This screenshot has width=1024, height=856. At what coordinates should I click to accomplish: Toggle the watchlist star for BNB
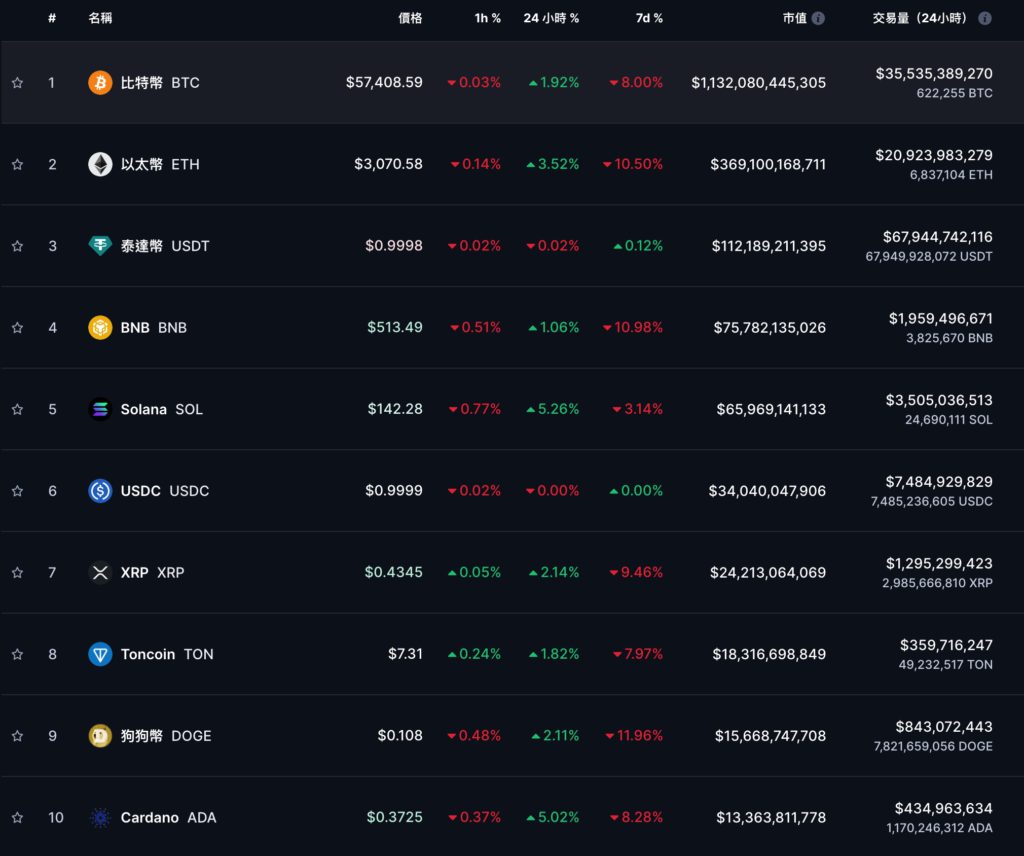[18, 328]
